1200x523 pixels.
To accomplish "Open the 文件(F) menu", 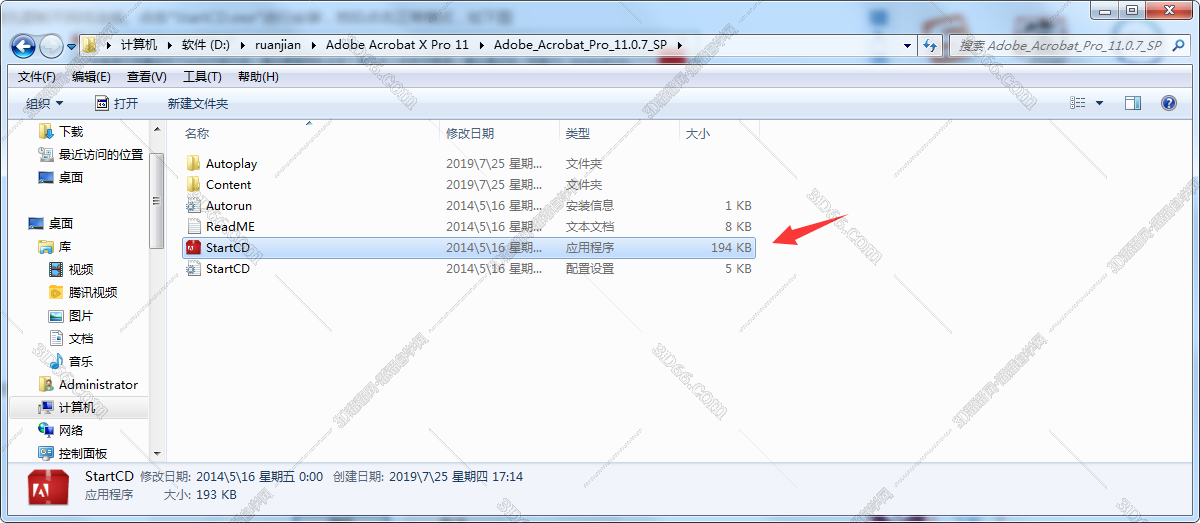I will (37, 76).
